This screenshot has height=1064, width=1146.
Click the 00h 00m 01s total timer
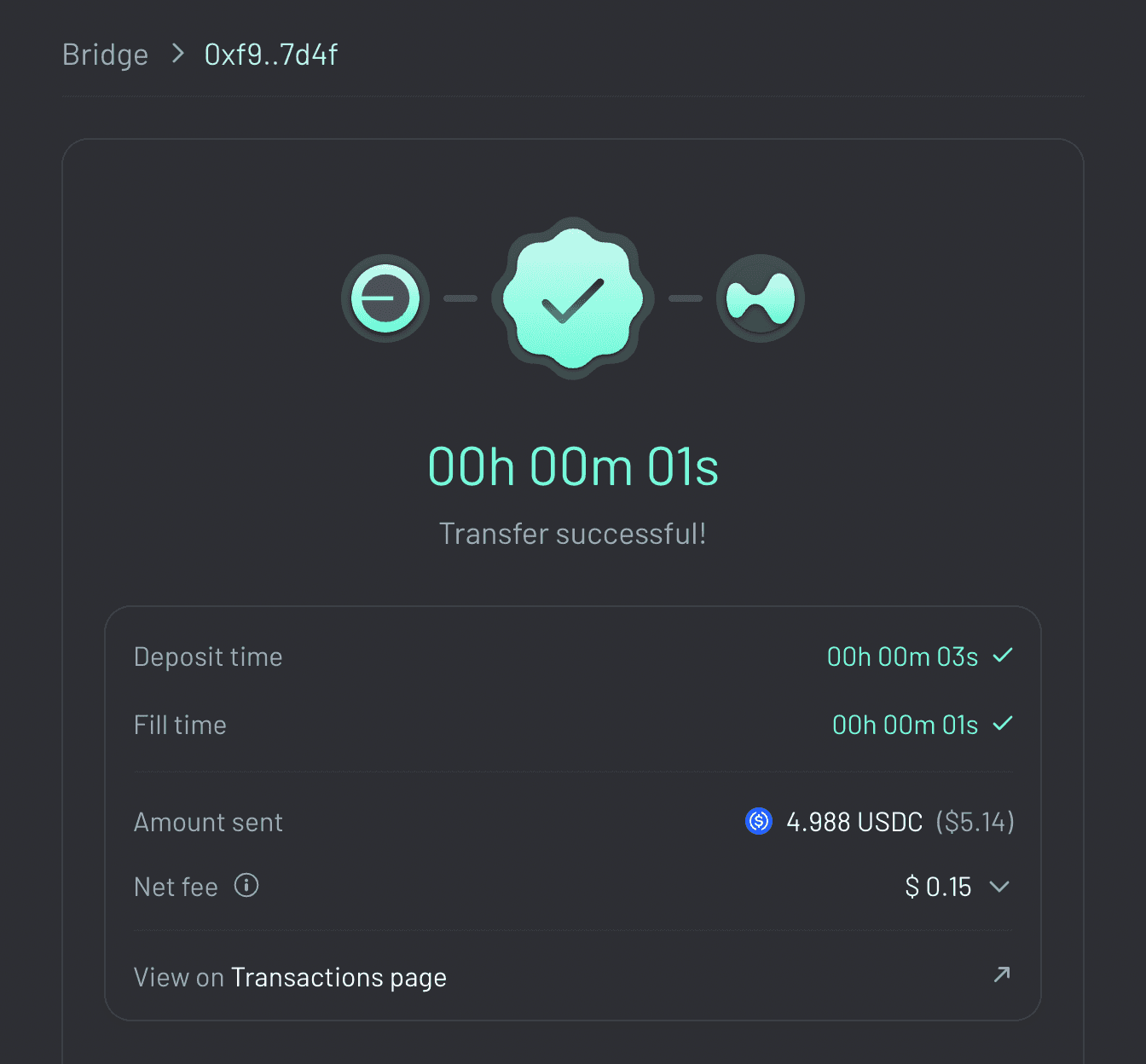pyautogui.click(x=573, y=467)
